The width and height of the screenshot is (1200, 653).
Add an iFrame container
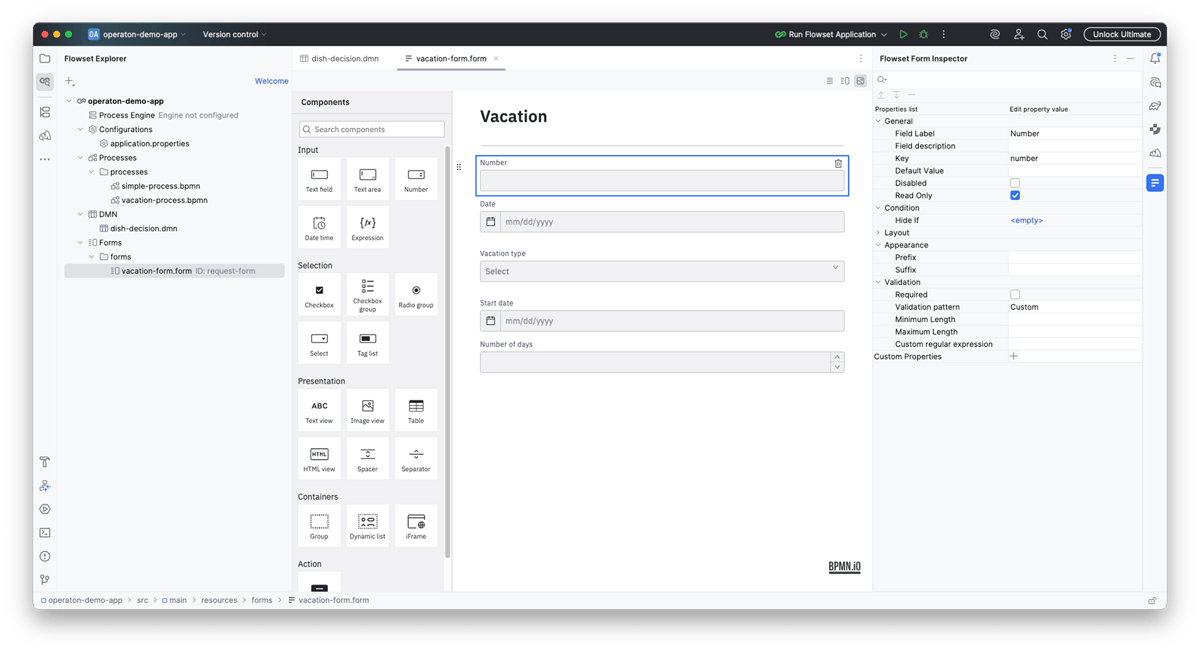pyautogui.click(x=416, y=525)
